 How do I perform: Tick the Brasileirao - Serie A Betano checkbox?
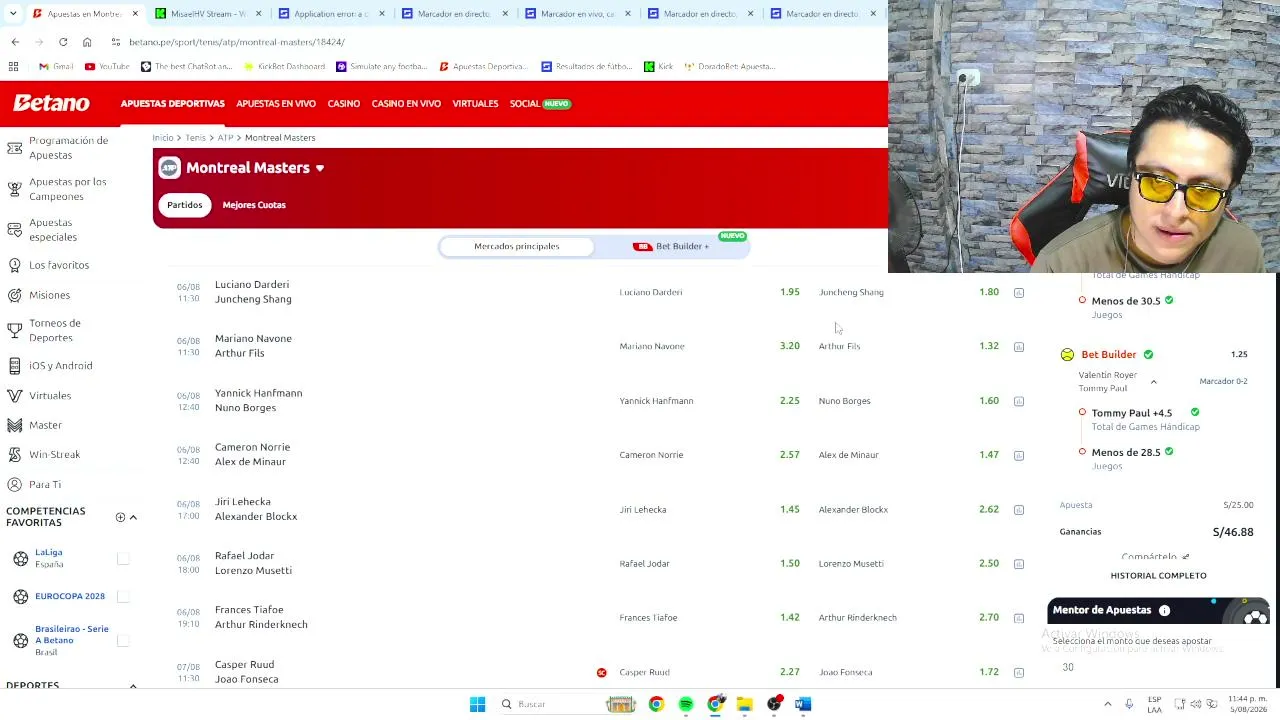[123, 640]
